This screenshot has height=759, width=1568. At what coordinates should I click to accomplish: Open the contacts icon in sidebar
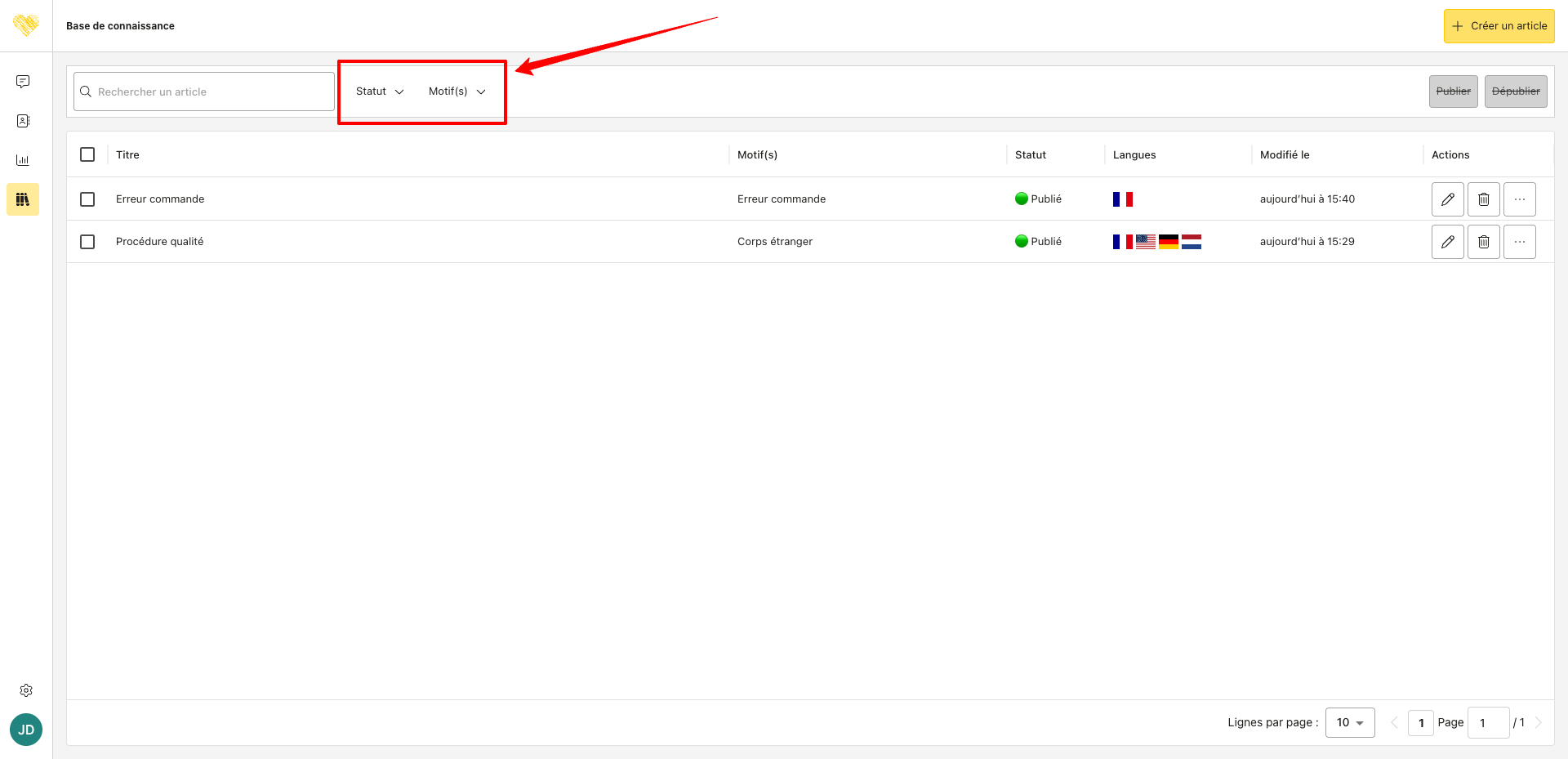click(23, 121)
